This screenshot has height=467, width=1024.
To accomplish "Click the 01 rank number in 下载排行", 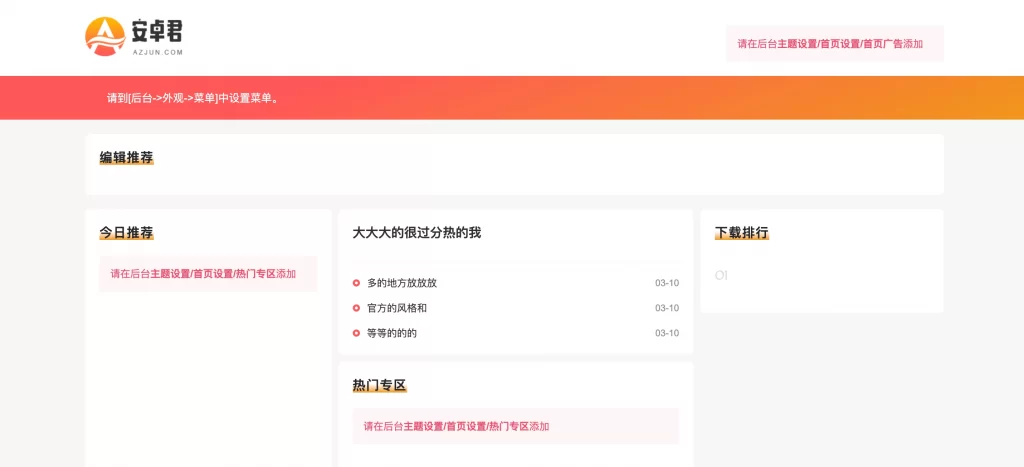I will 721,276.
